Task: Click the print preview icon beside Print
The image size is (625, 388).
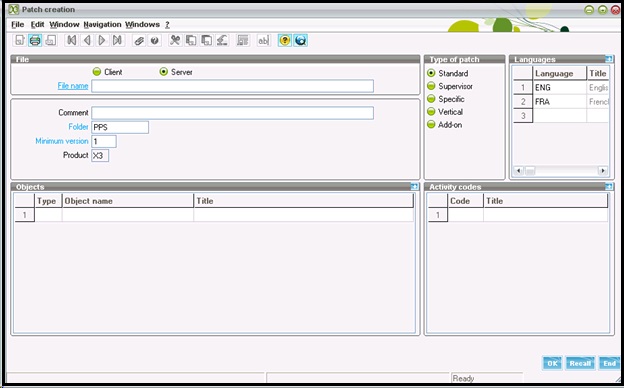Action: (51, 40)
